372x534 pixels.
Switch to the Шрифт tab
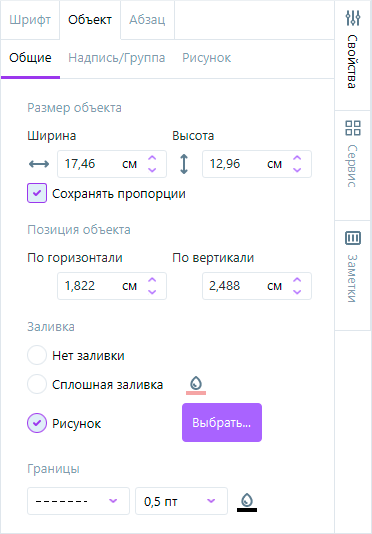click(x=30, y=20)
